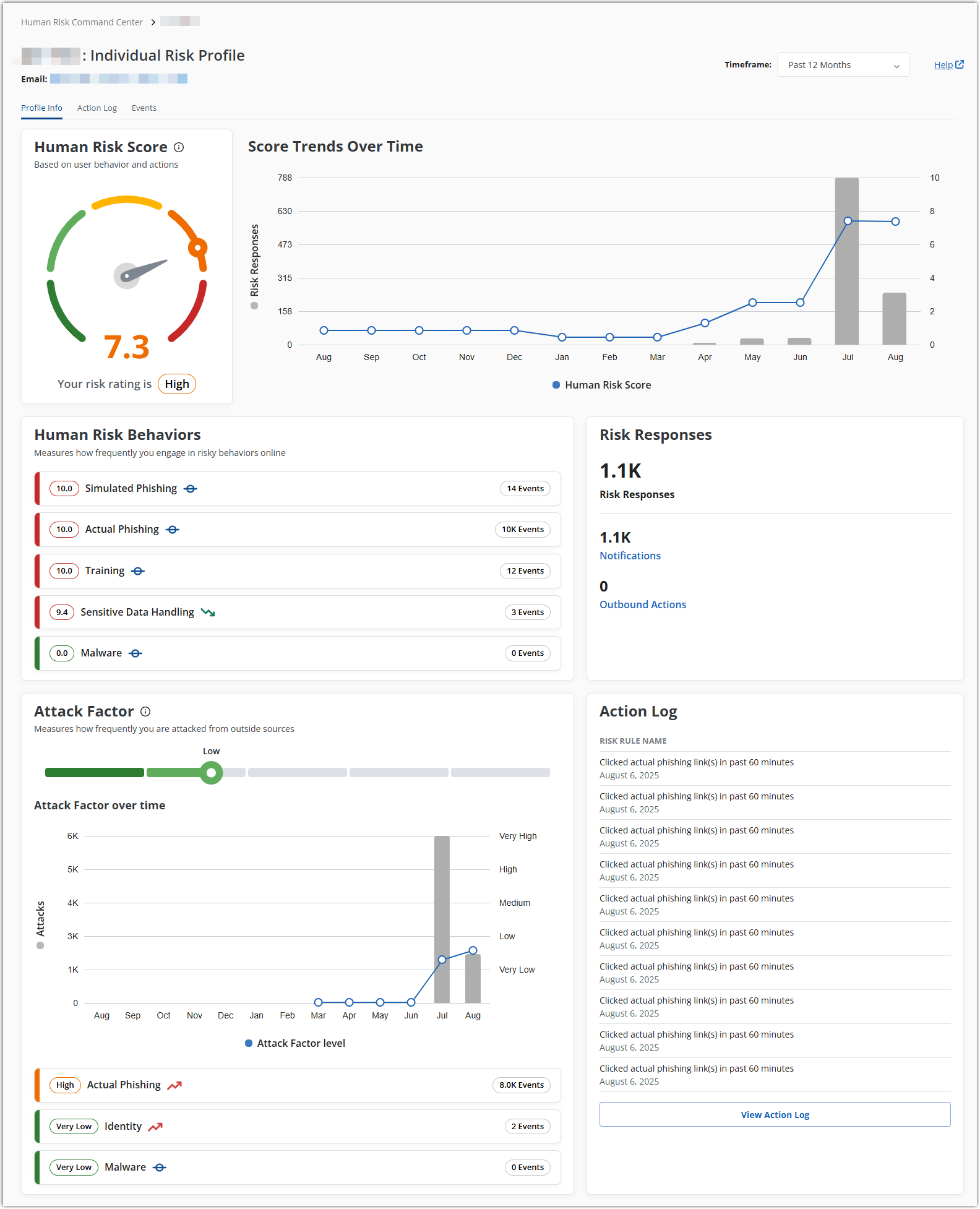The image size is (980, 1209).
Task: Click the Simulated Phishing steady-trend icon
Action: [x=191, y=489]
